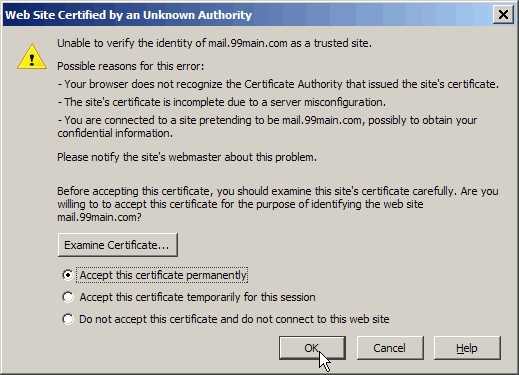Select the do-not-accept radio circle
Screen dimensions: 519x375
(68, 319)
